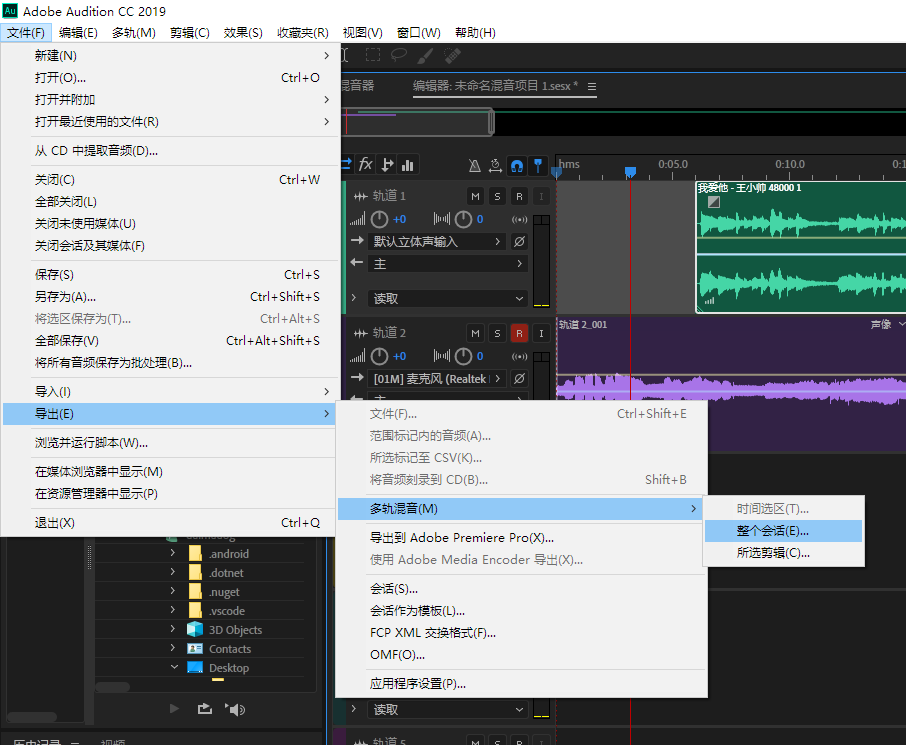Select .vscode folder in media browser
The height and width of the screenshot is (745, 906).
click(x=227, y=611)
